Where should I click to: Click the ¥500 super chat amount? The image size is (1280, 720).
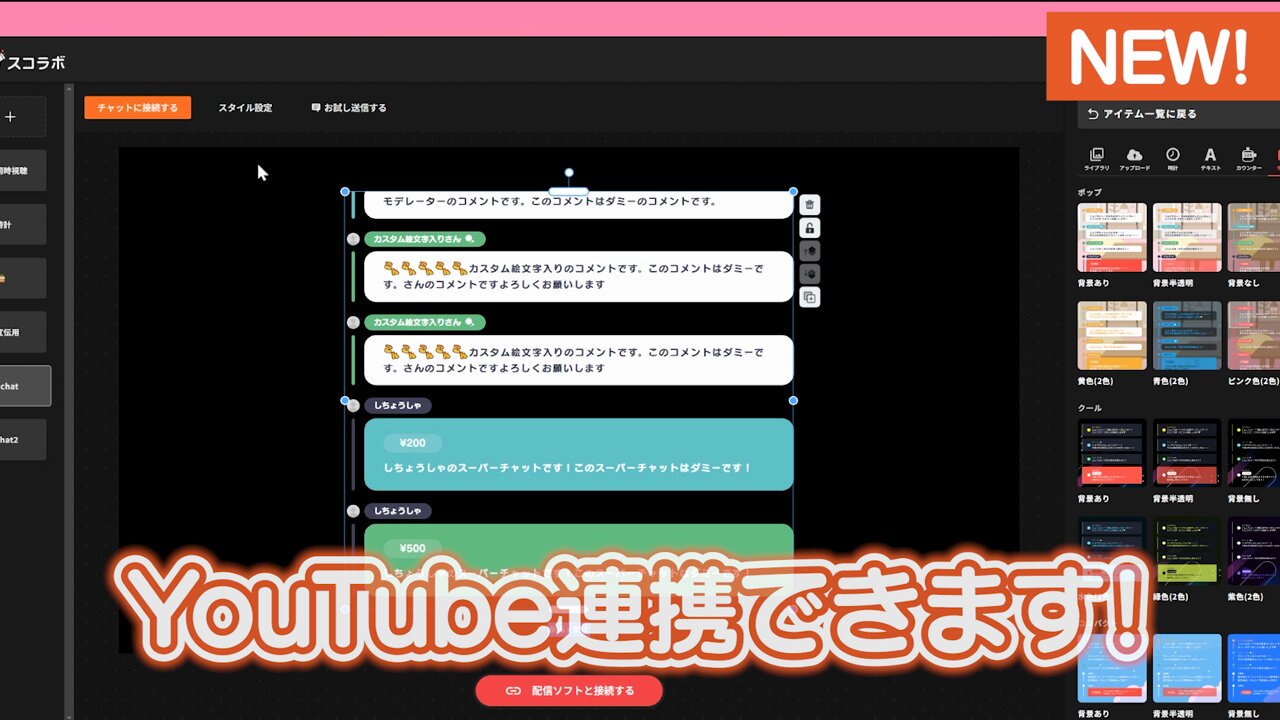coord(412,548)
